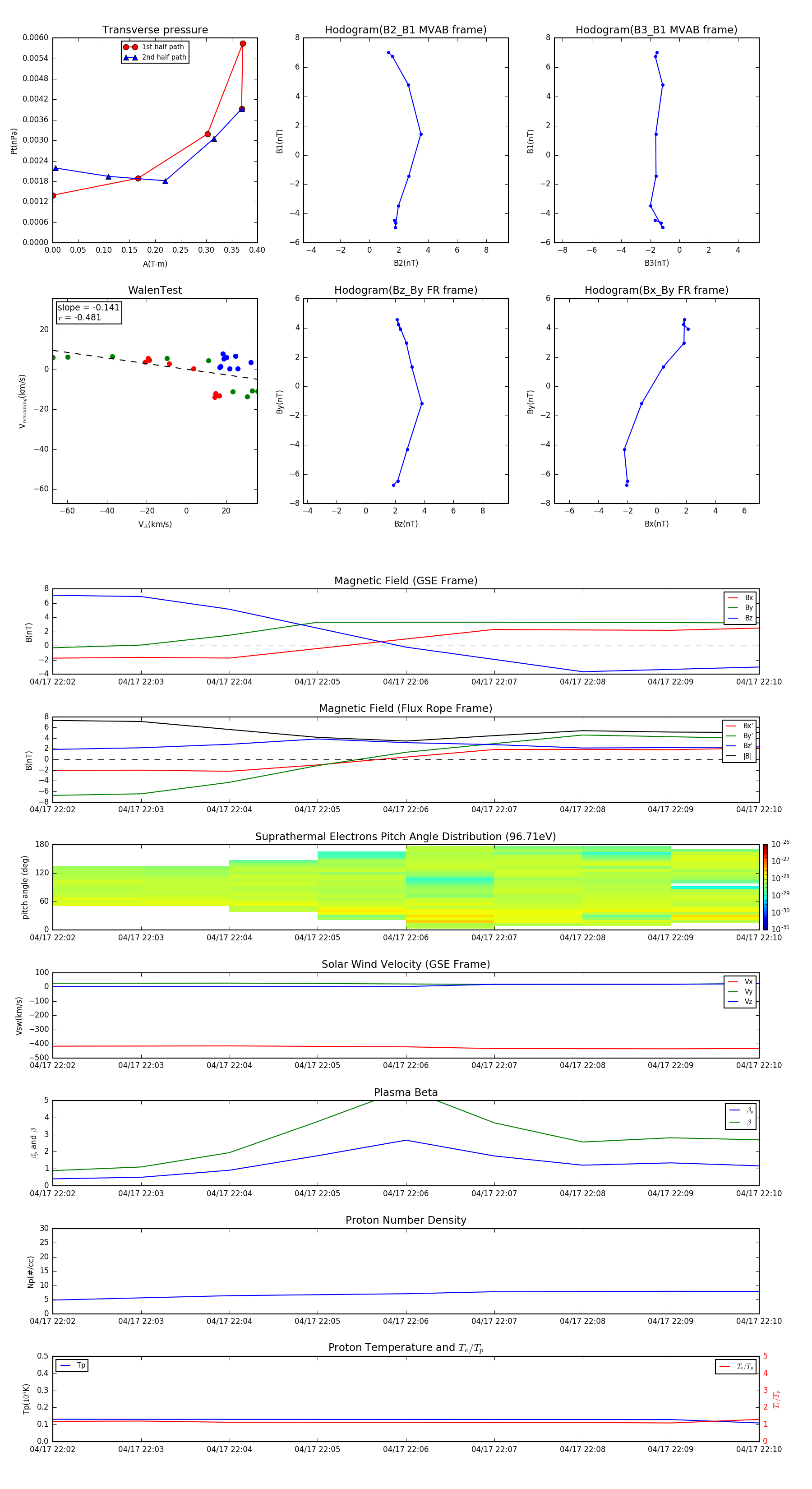Viewport: 812px width, 1489px height.
Task: Click the βp entry in Plasma Beta legend
Action: click(x=741, y=1110)
